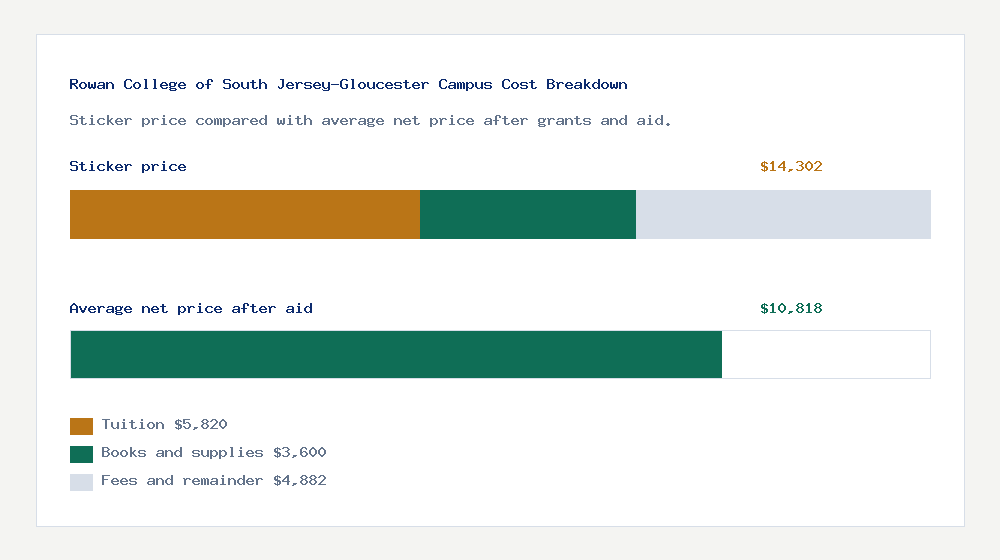
Task: Click the subtitle about grants and aid
Action: point(370,121)
